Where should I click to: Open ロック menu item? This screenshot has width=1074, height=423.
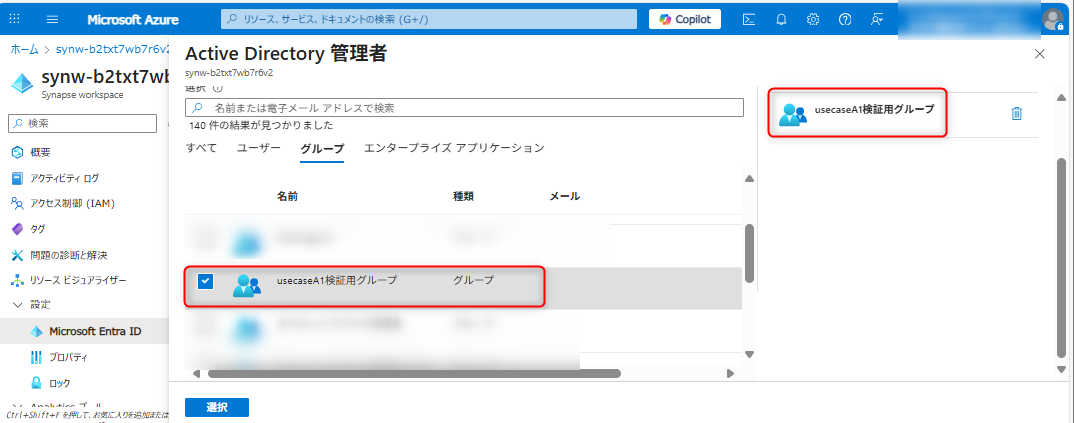(60, 383)
